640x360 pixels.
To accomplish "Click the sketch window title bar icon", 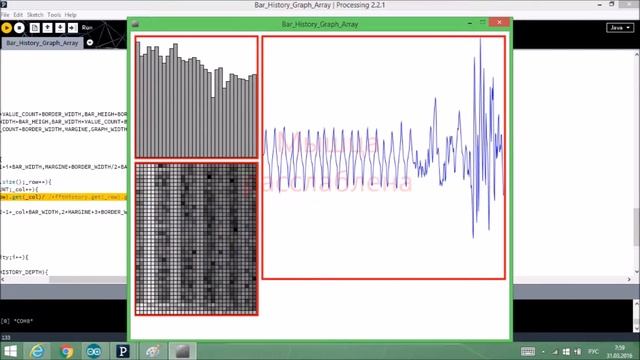I will pos(136,24).
